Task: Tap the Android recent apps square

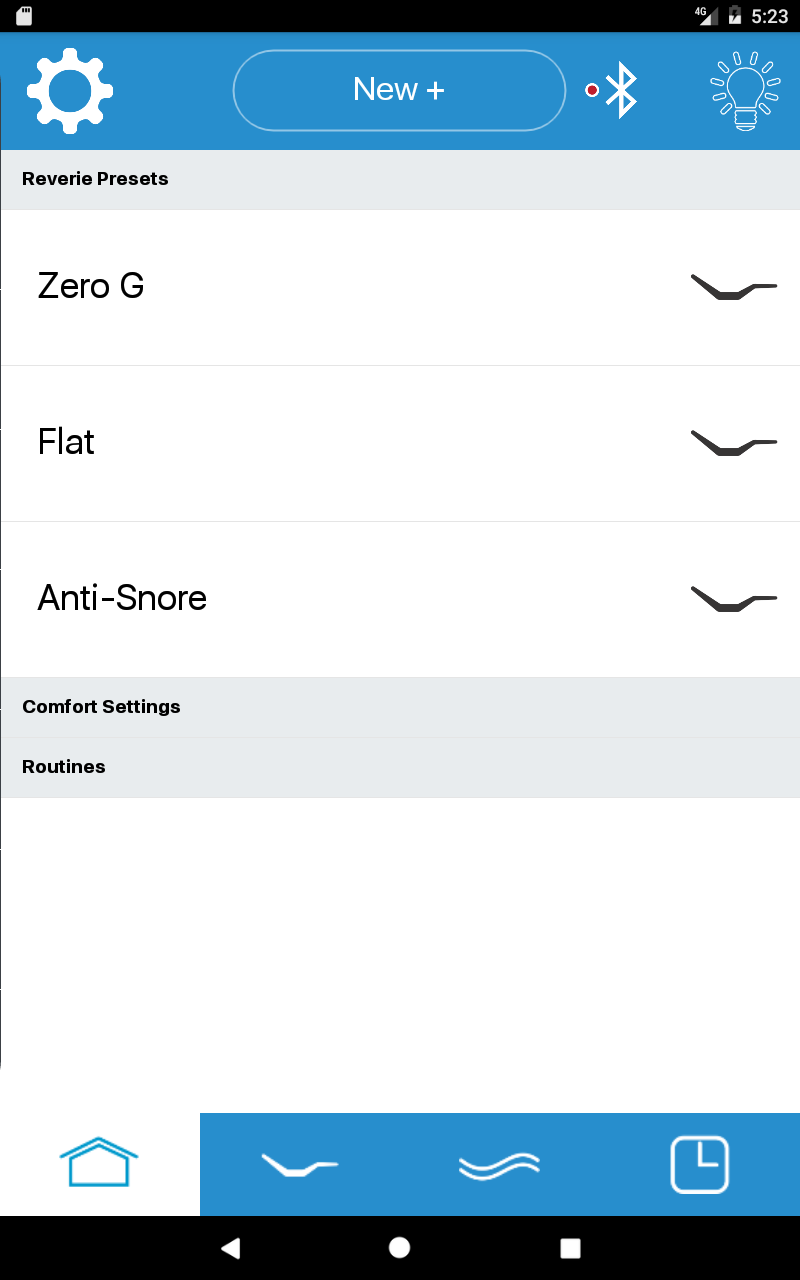Action: pos(570,1248)
